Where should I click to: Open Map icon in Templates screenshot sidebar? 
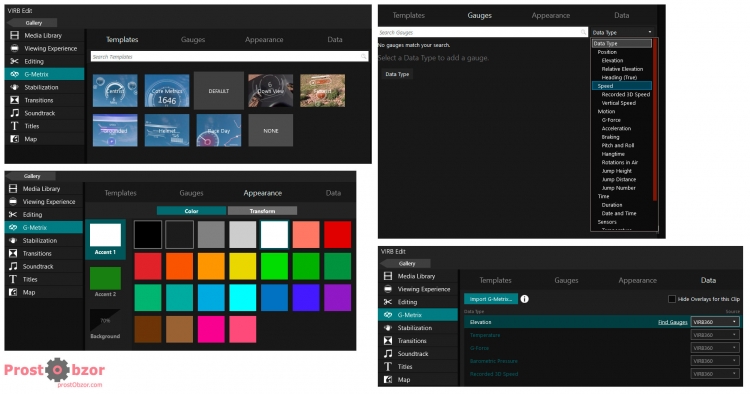point(15,139)
